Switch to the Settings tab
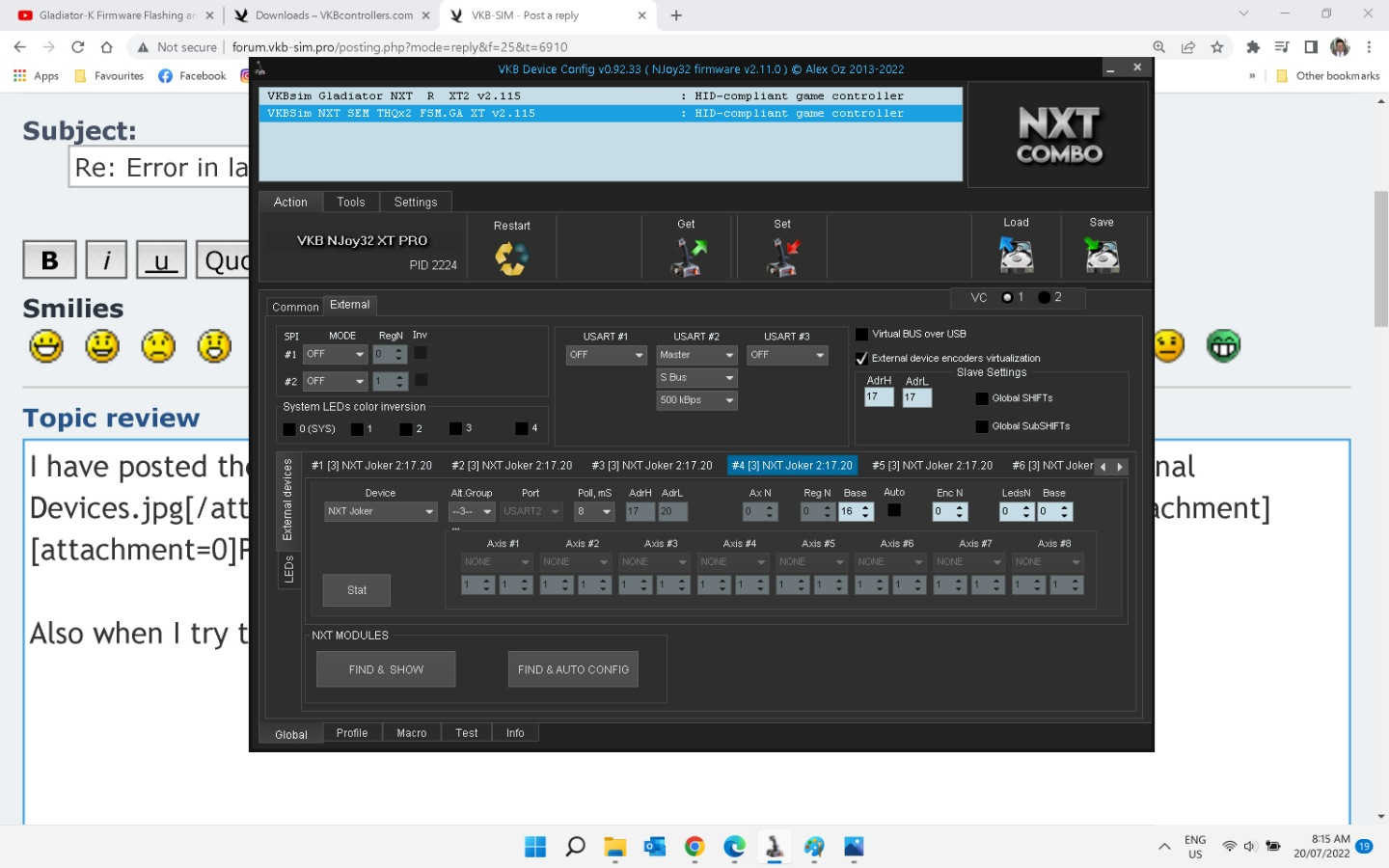This screenshot has height=868, width=1389. tap(416, 203)
